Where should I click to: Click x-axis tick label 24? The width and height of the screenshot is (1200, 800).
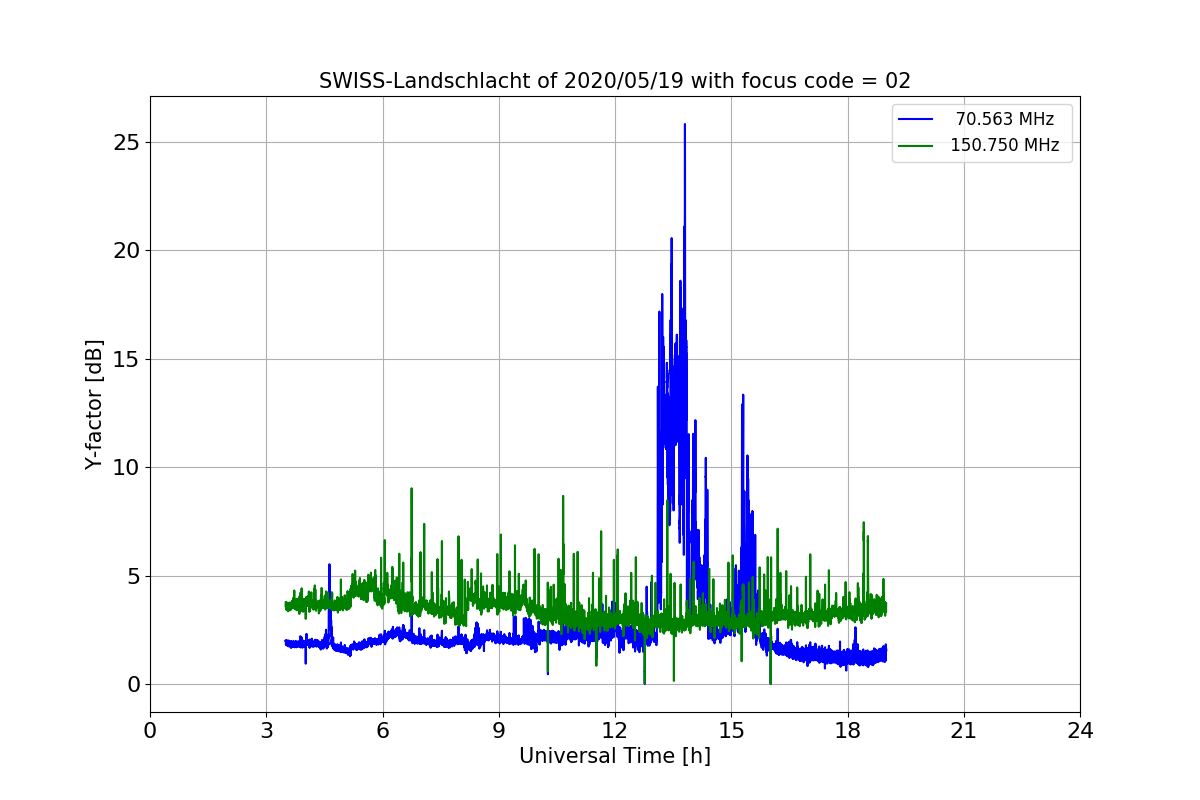pyautogui.click(x=1080, y=731)
